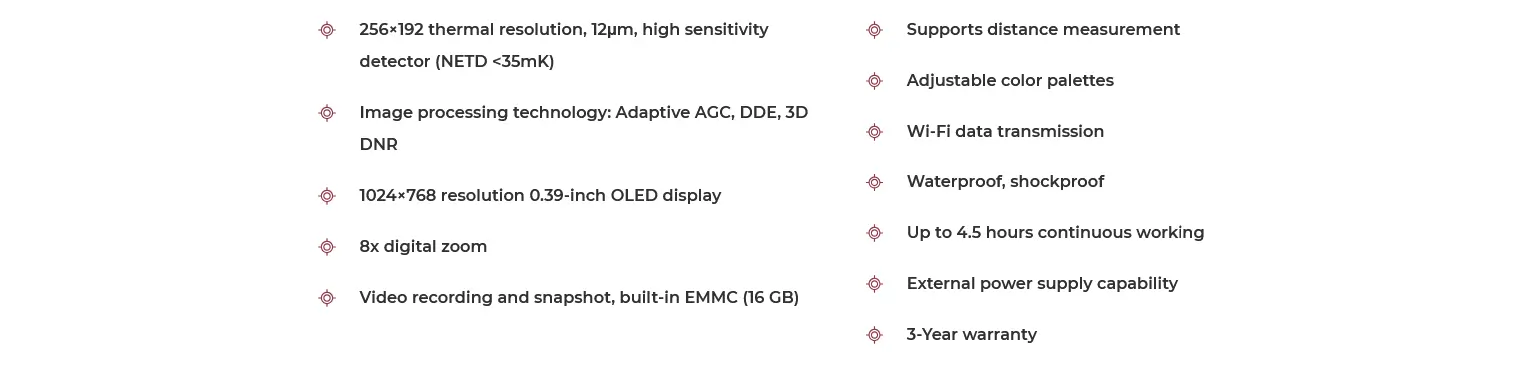The height and width of the screenshot is (366, 1534).
Task: Click crosshair icon next to Wi-Fi data transmission
Action: 874,132
